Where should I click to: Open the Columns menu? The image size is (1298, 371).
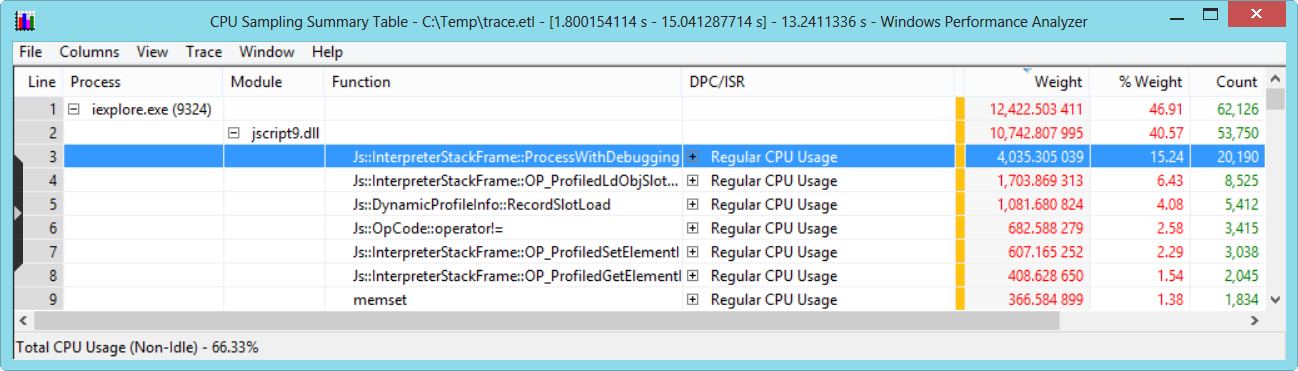click(89, 52)
